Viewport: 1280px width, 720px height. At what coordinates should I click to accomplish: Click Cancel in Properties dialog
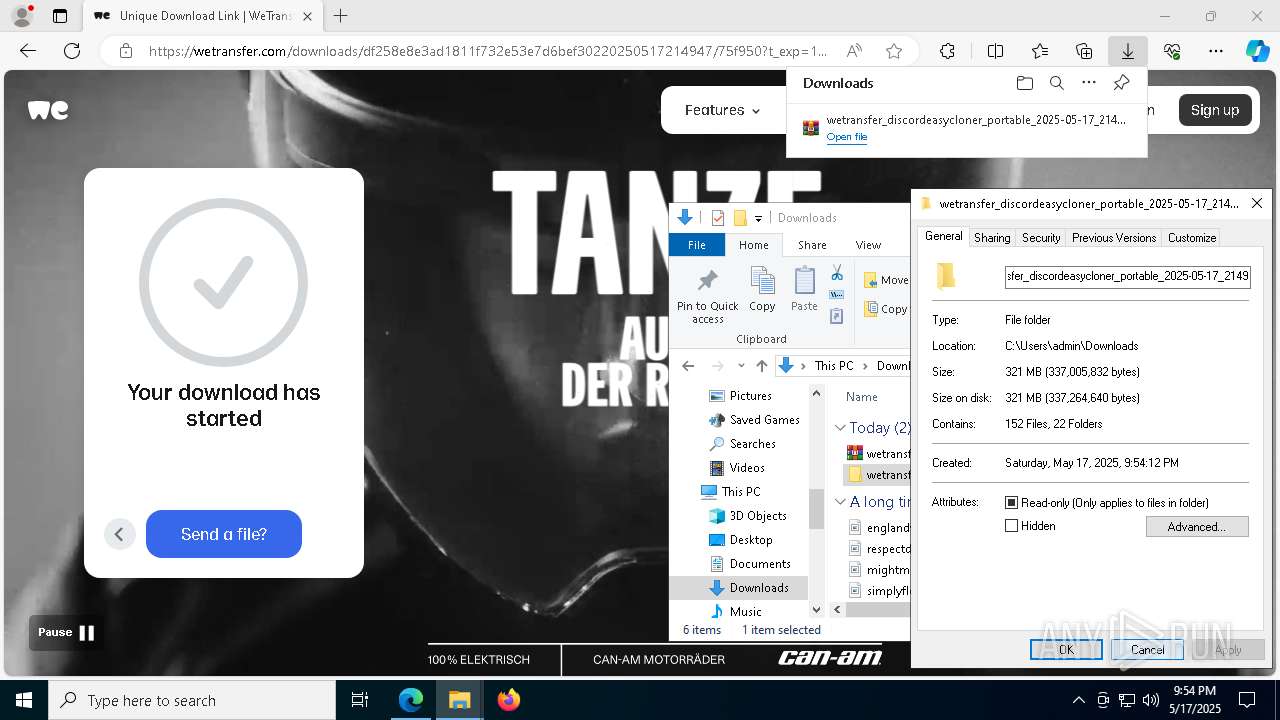(1147, 649)
